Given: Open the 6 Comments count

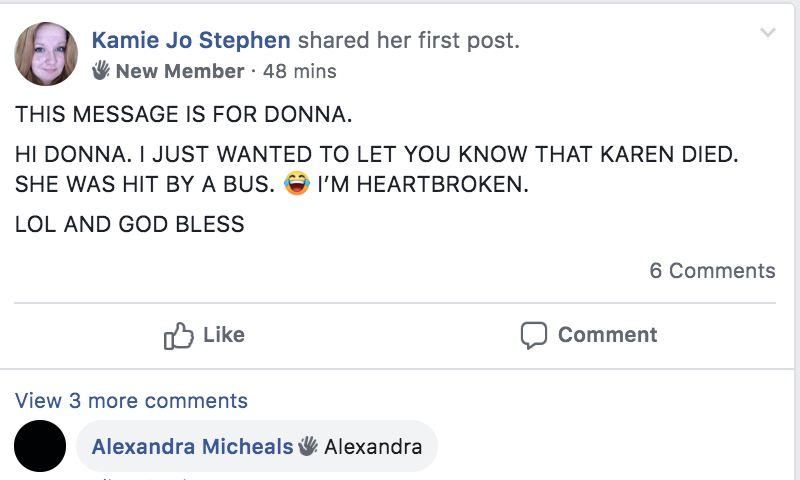Looking at the screenshot, I should click(712, 270).
